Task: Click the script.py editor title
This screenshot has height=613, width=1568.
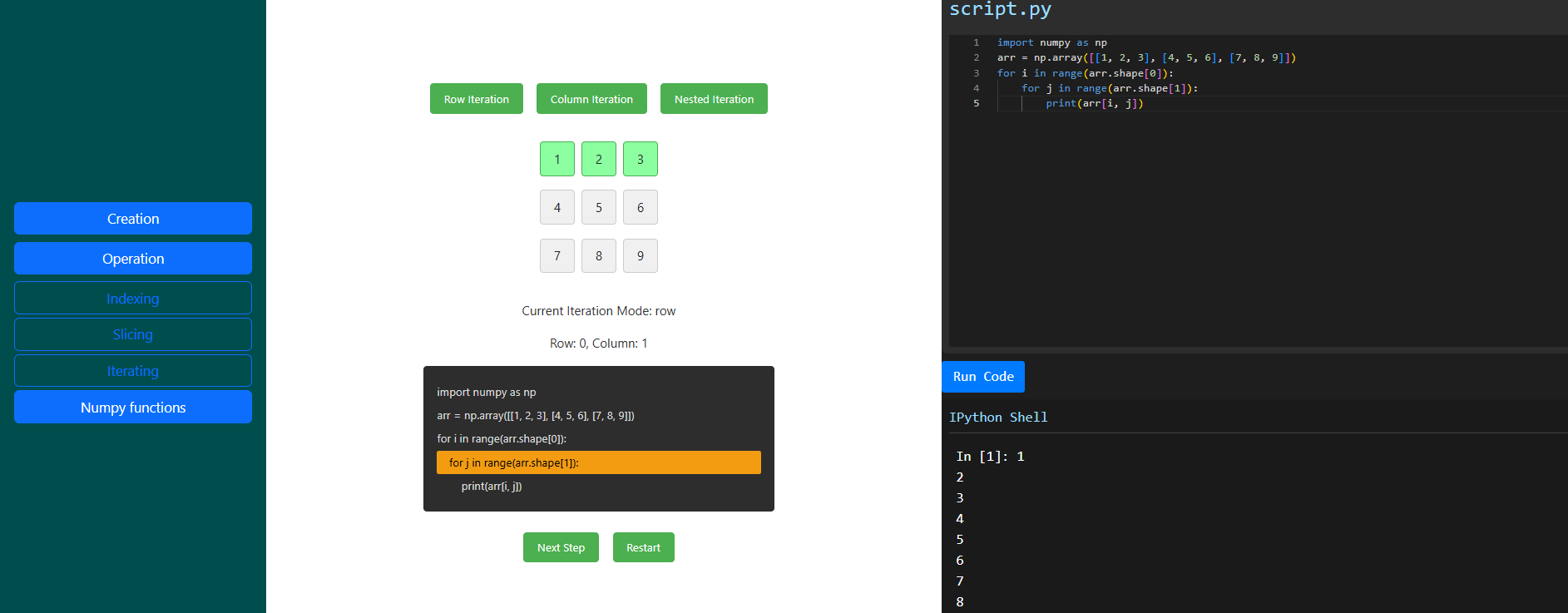Action: pos(1000,9)
